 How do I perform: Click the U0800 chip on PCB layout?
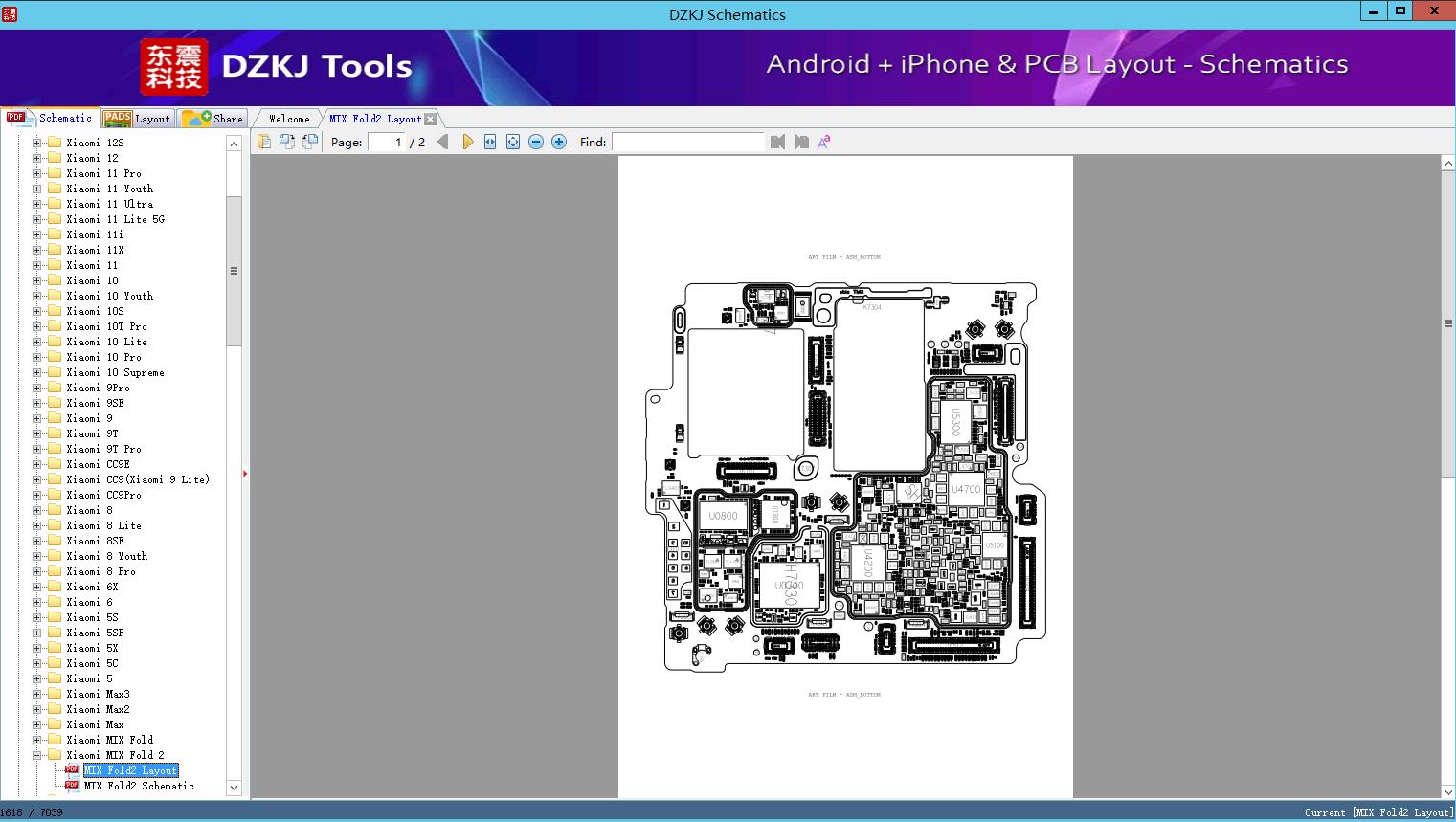(723, 517)
